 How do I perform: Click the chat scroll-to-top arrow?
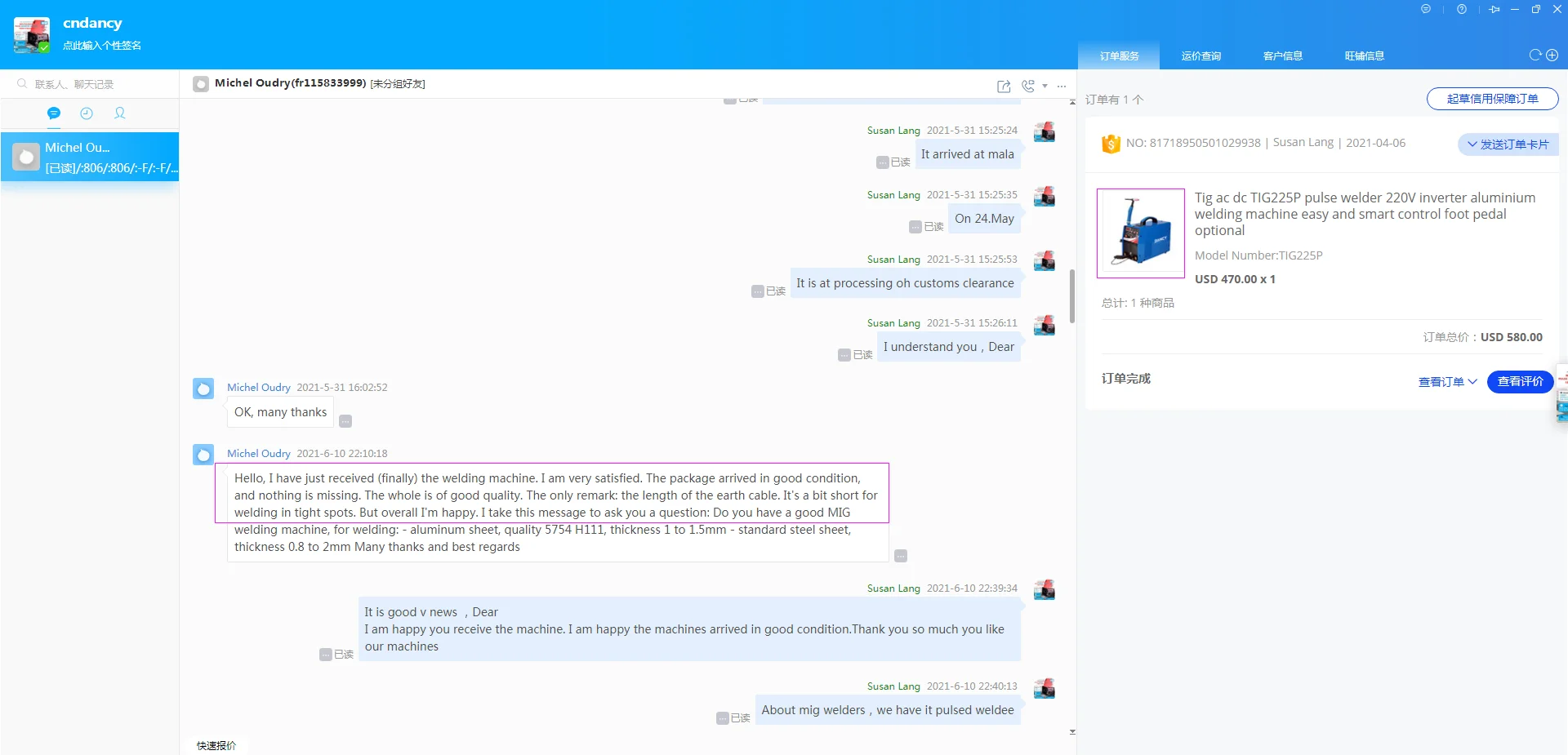pyautogui.click(x=1072, y=103)
